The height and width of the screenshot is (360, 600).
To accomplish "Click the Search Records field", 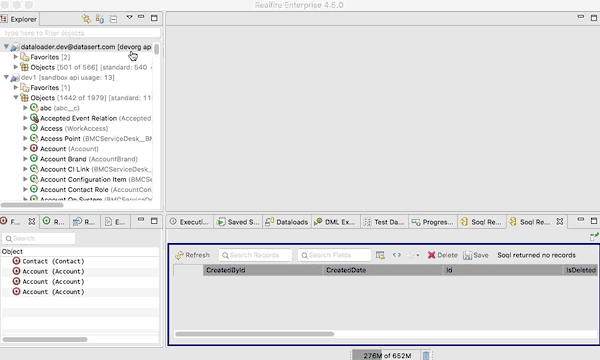I will pyautogui.click(x=255, y=255).
